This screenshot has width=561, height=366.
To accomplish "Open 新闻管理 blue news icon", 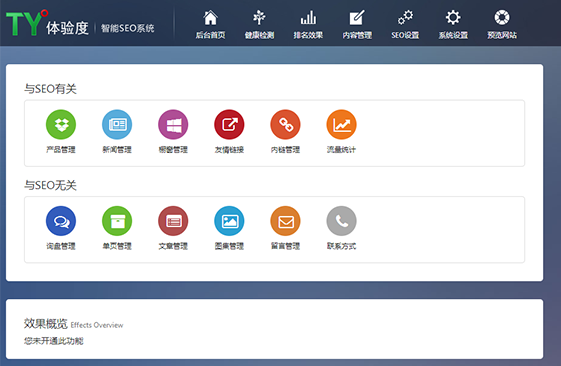I will click(x=117, y=124).
